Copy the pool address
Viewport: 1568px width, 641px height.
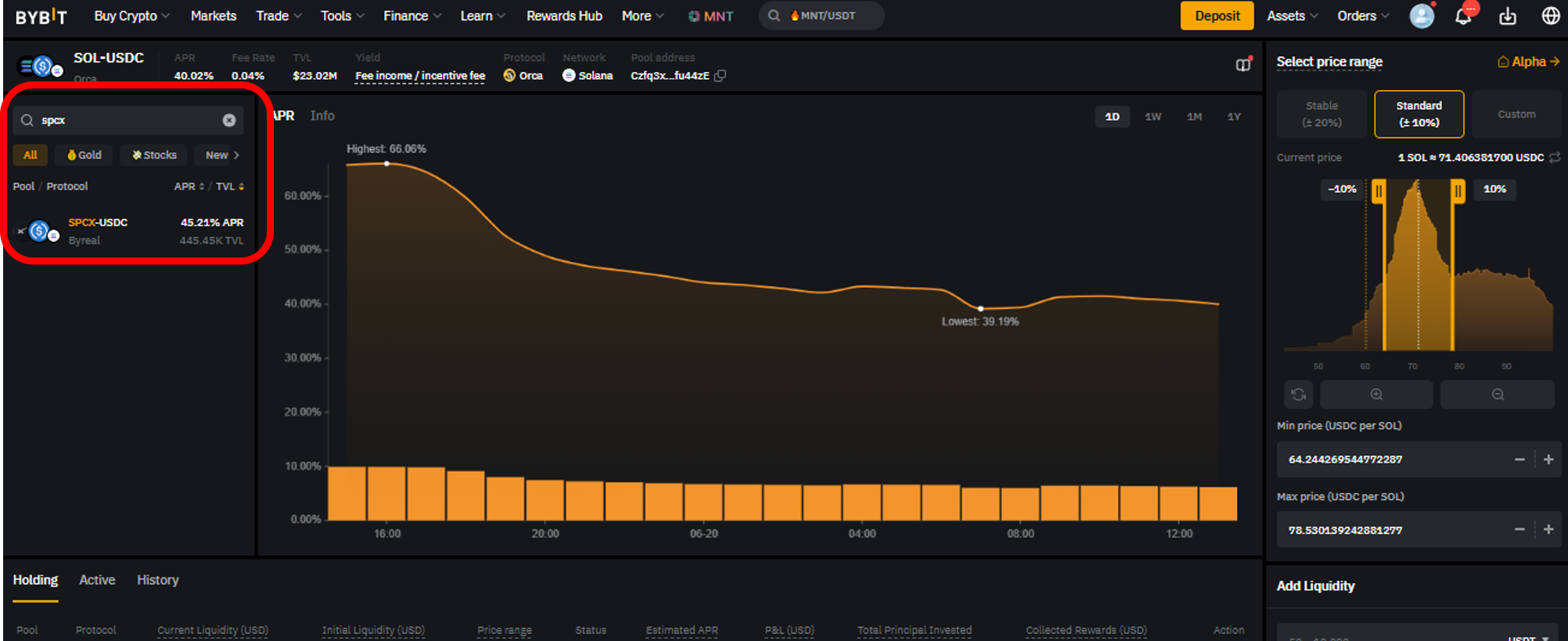721,76
